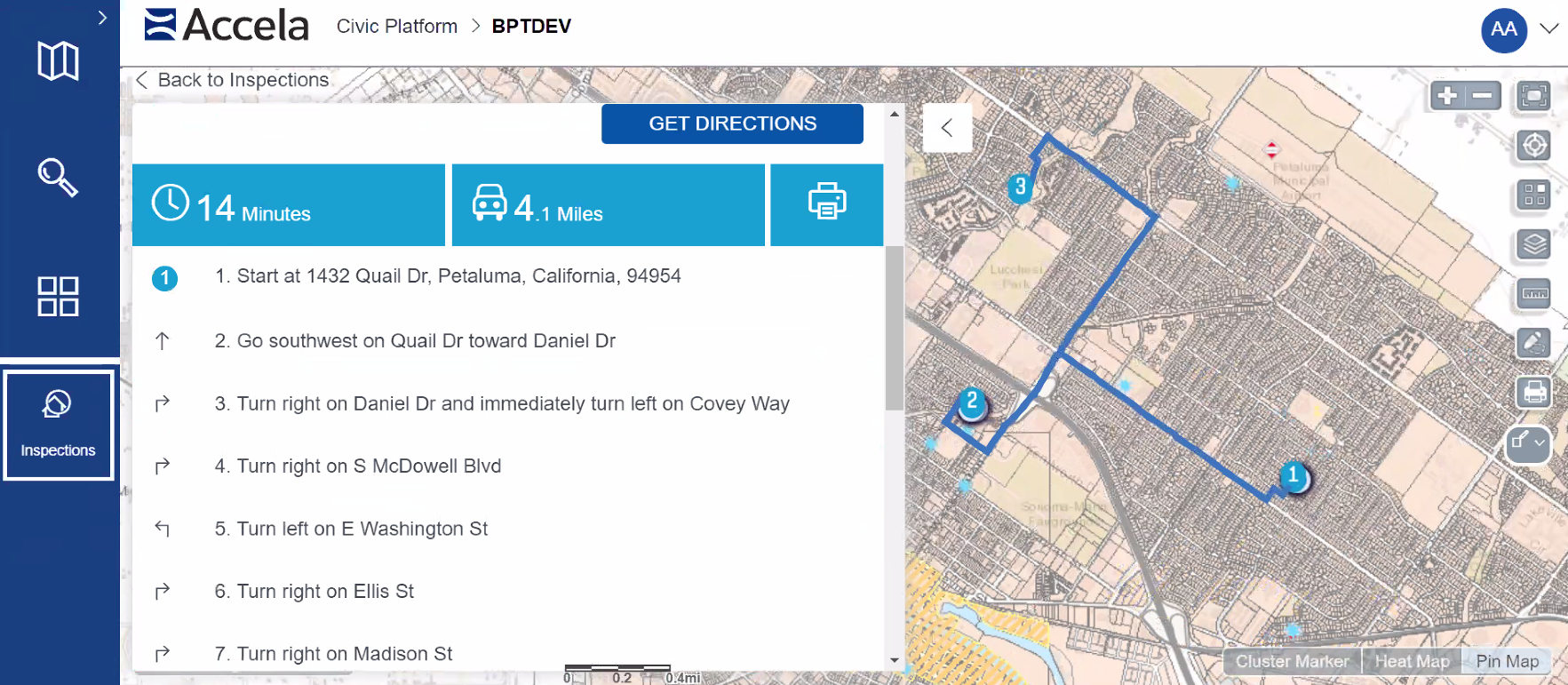The width and height of the screenshot is (1568, 685).
Task: Select the map measure ruler tool
Action: click(x=1534, y=293)
